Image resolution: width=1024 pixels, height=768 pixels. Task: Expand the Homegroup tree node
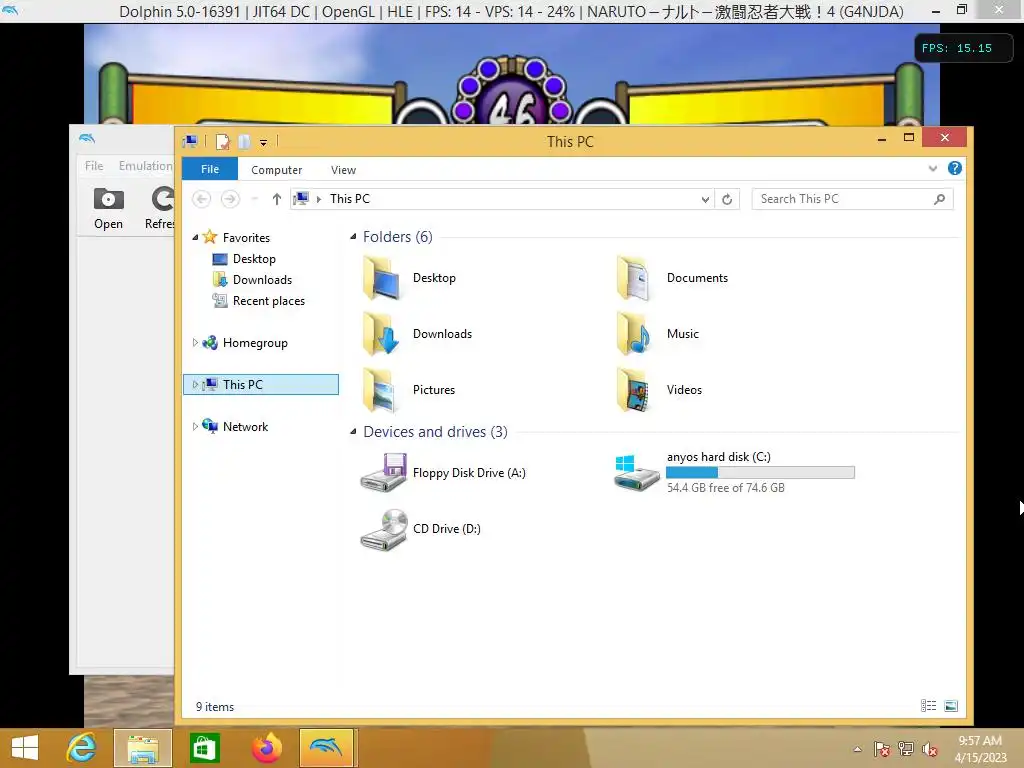tap(195, 343)
